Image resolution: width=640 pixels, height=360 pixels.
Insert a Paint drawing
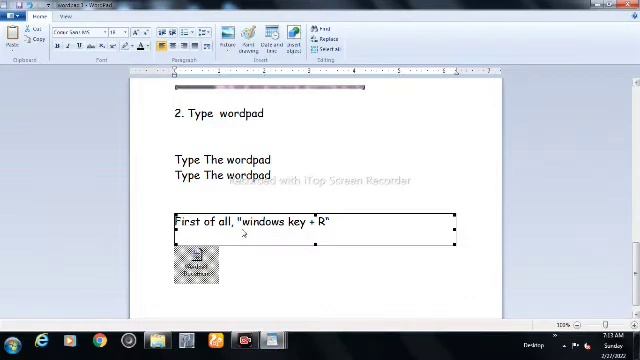point(249,39)
